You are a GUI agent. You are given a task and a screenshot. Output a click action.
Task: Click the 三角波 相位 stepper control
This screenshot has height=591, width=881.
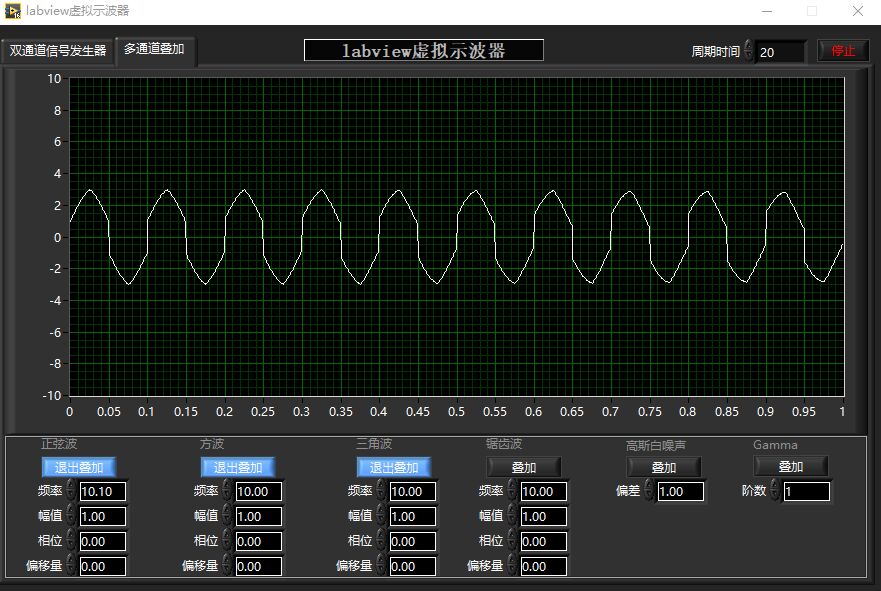click(x=381, y=541)
